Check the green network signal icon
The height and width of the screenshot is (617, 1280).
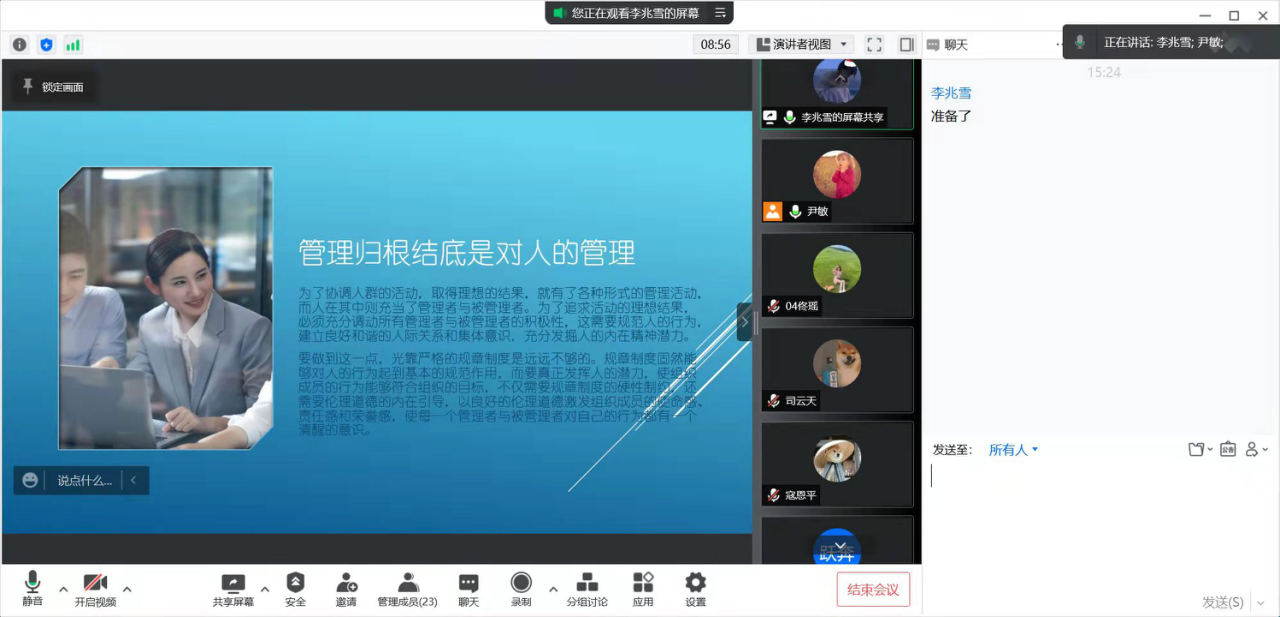pos(73,45)
